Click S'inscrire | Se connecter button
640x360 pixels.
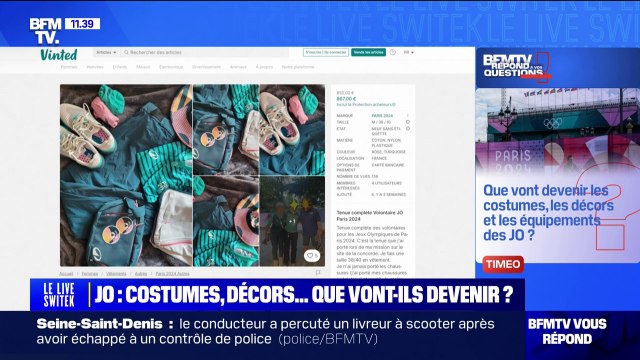[326, 52]
